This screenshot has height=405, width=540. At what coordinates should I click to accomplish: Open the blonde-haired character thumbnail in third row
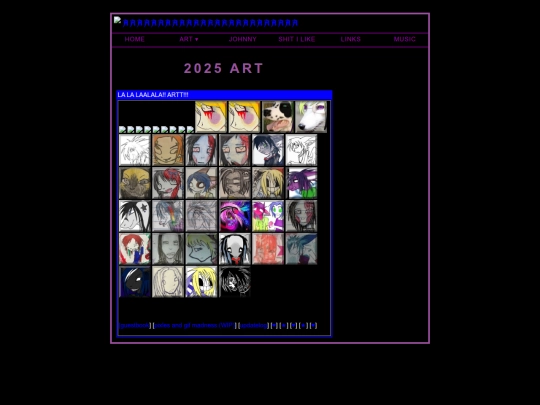(x=268, y=183)
